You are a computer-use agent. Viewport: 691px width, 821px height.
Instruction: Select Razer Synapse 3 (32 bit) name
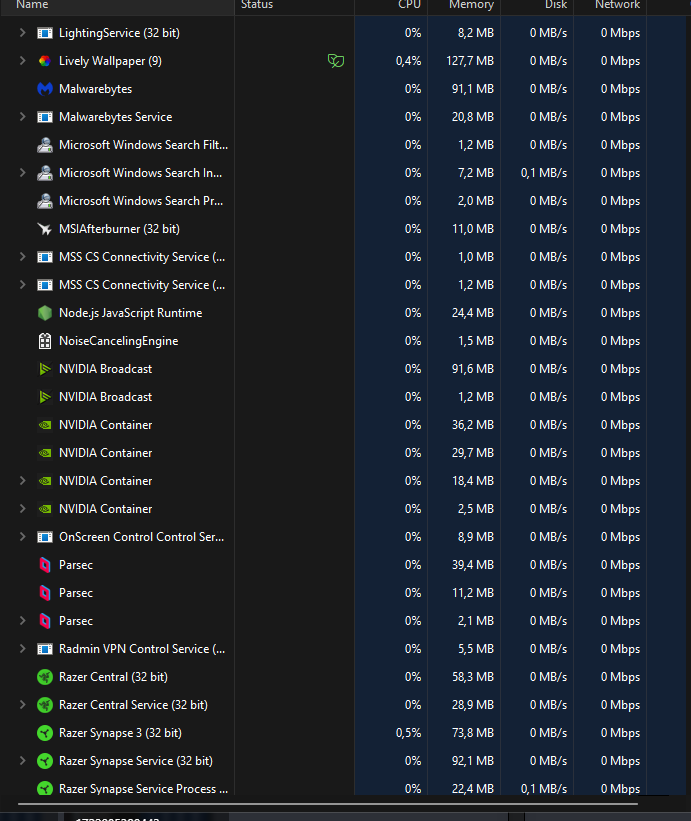tap(120, 733)
